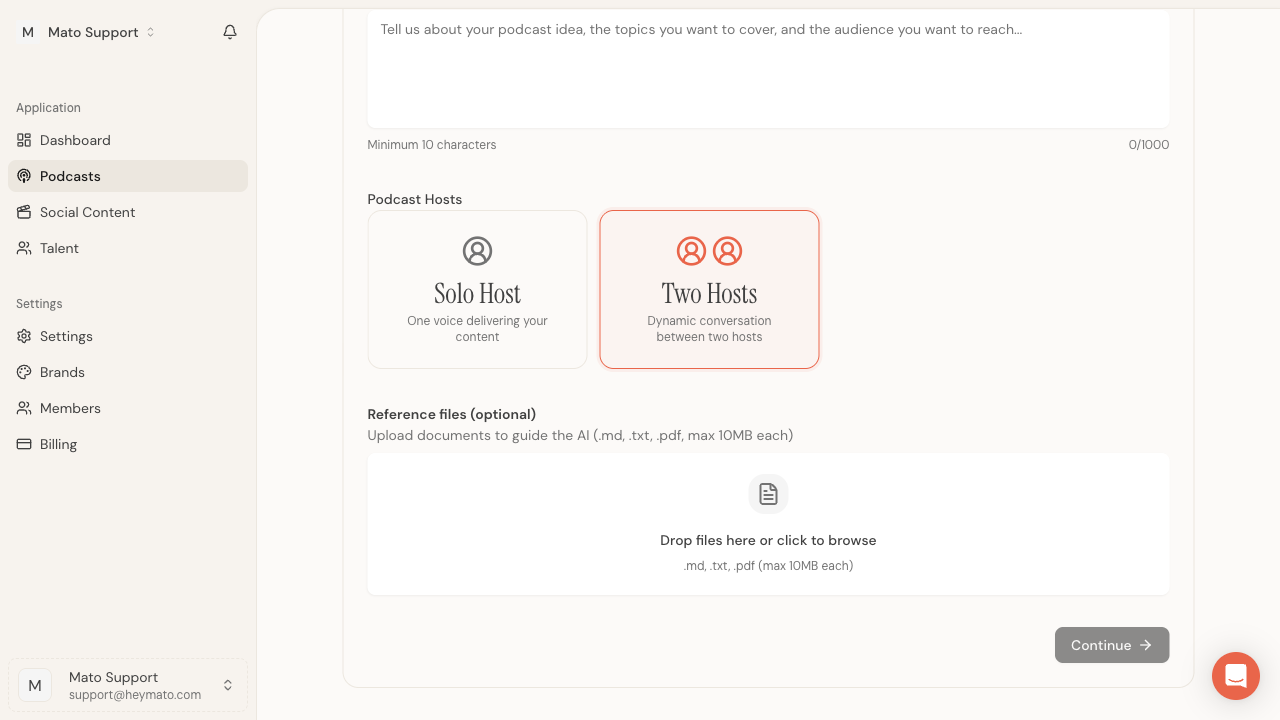The image size is (1280, 720).
Task: Click the 0/1000 character counter
Action: pos(1149,145)
